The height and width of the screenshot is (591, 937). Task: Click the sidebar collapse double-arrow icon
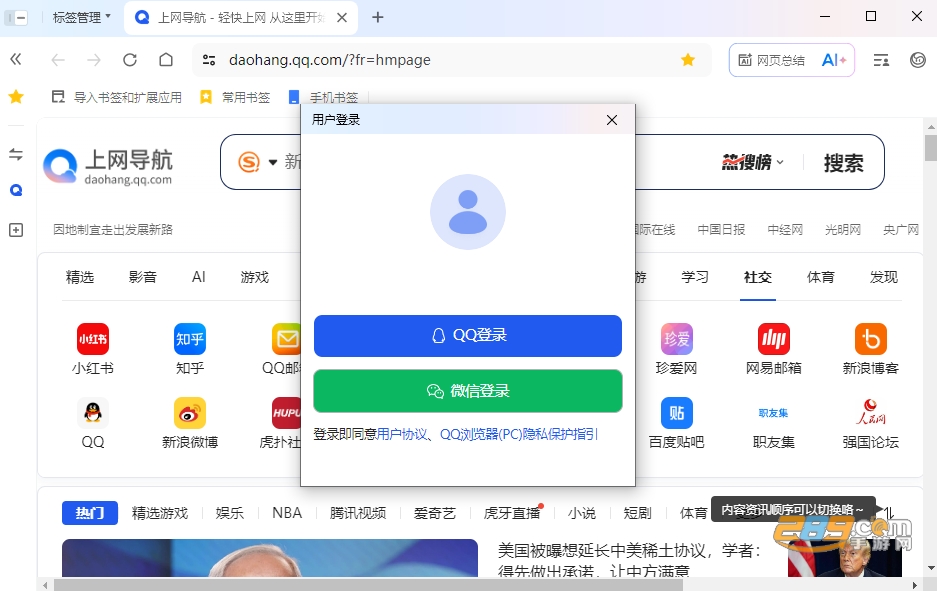point(16,59)
